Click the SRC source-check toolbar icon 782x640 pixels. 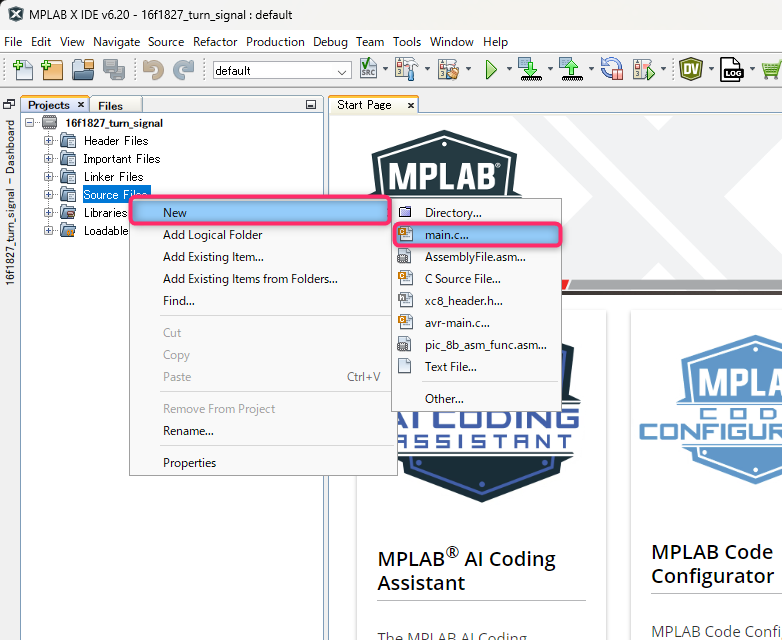(369, 68)
